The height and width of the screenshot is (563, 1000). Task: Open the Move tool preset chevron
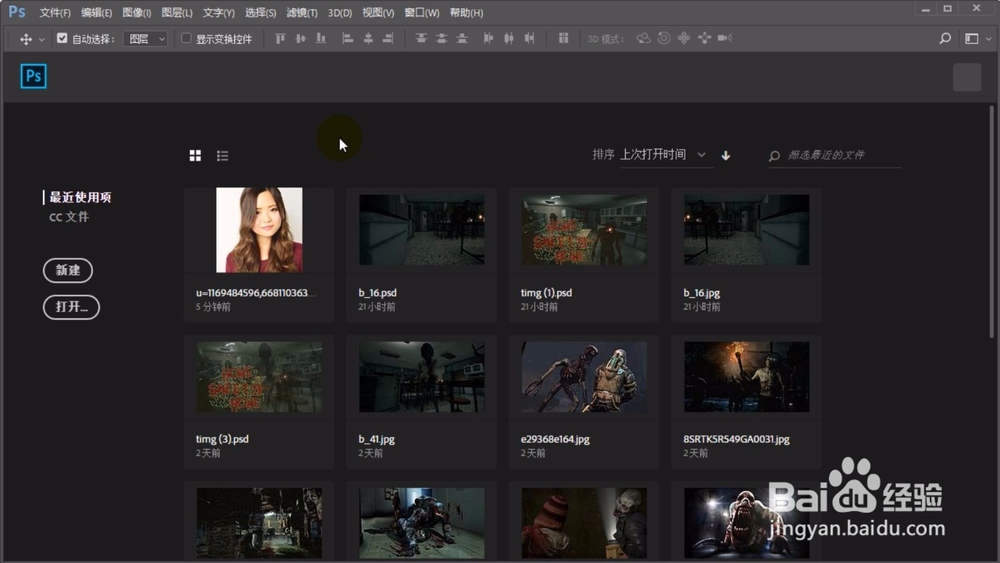(42, 40)
